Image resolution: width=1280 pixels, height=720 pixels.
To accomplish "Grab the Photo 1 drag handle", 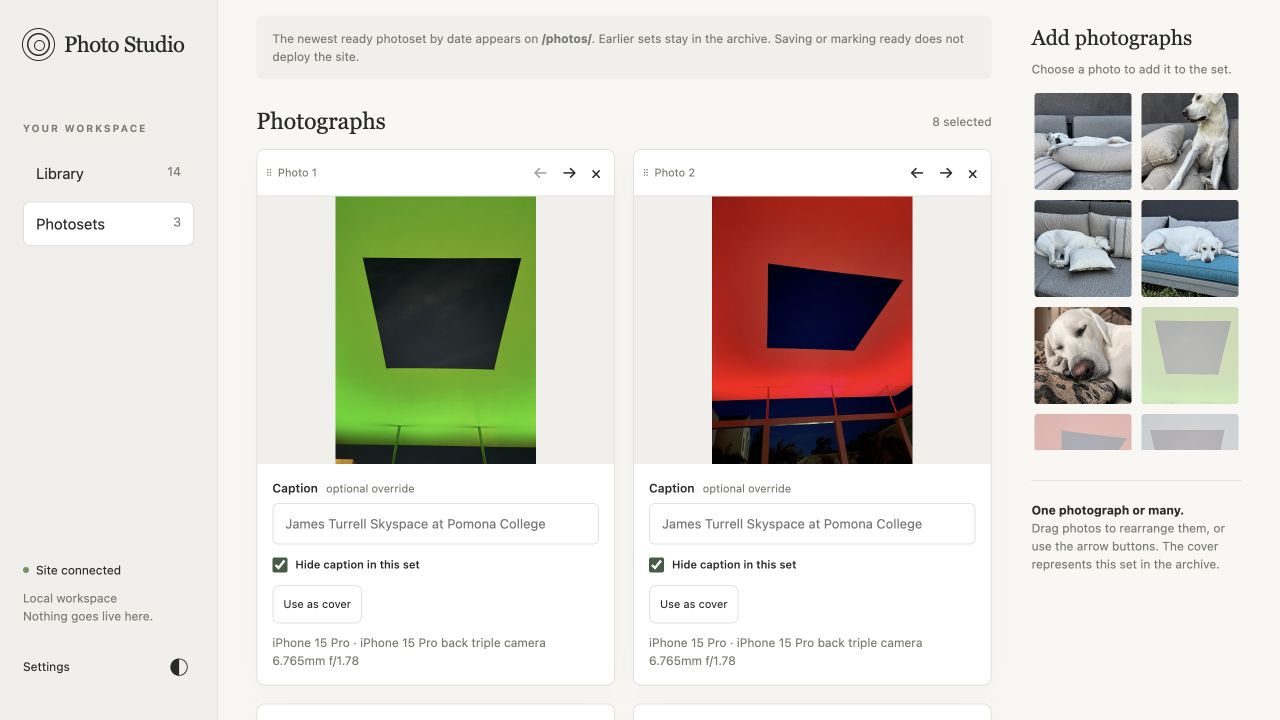I will pyautogui.click(x=269, y=173).
